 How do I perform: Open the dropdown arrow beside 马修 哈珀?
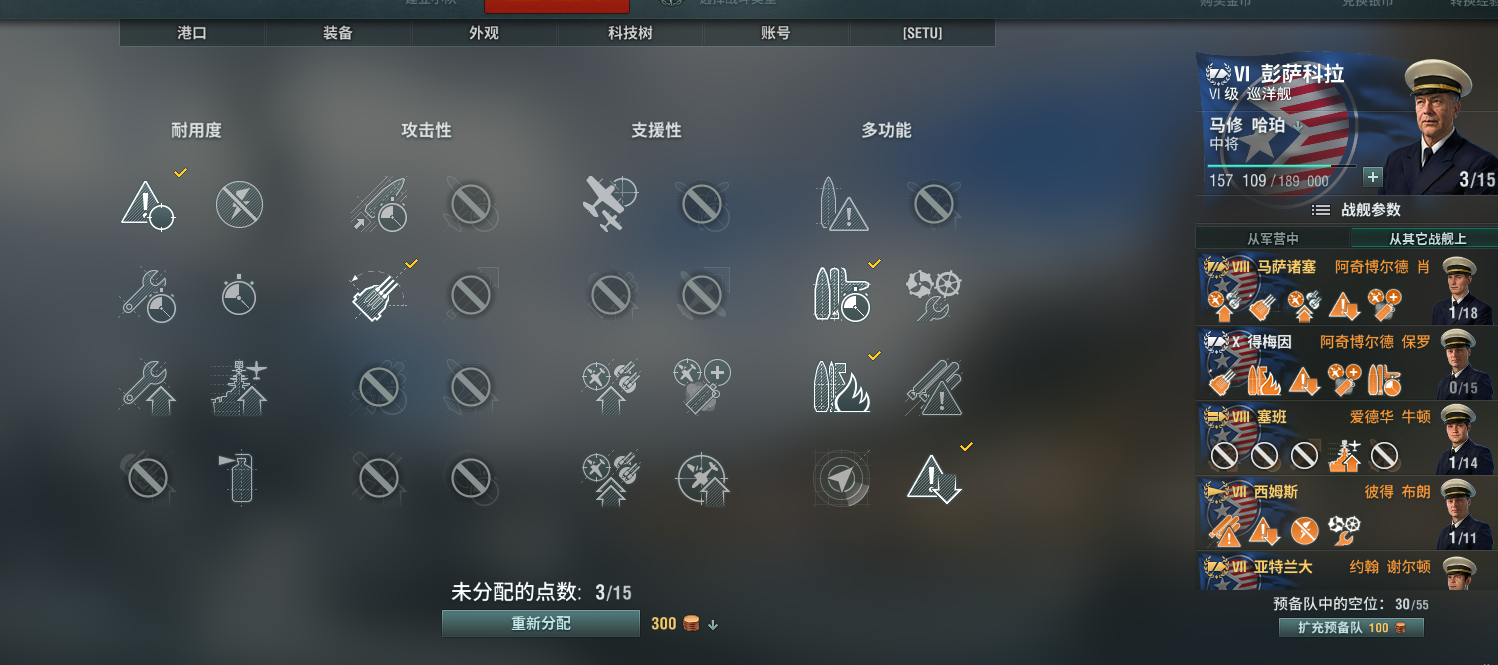click(x=1298, y=126)
